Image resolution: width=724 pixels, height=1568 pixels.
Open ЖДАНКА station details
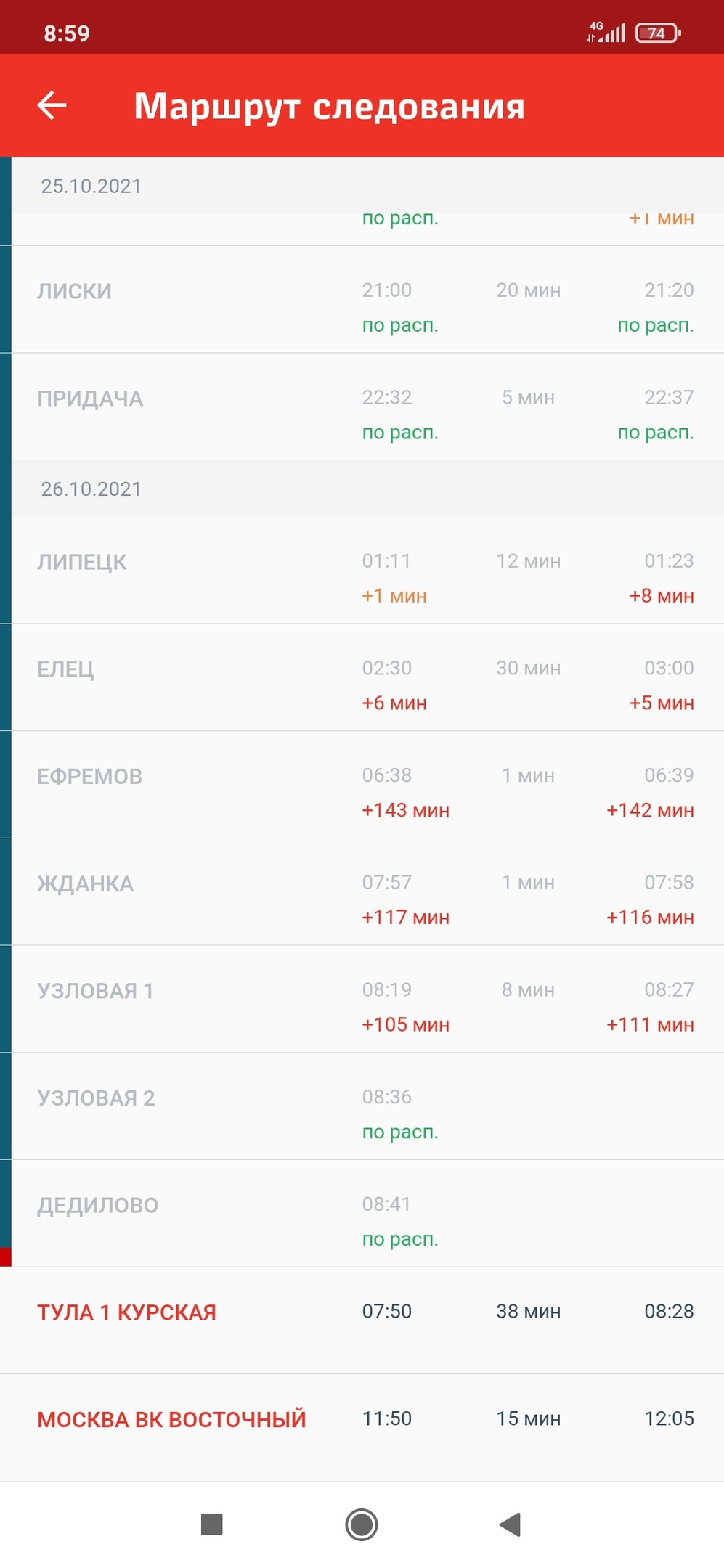(86, 884)
